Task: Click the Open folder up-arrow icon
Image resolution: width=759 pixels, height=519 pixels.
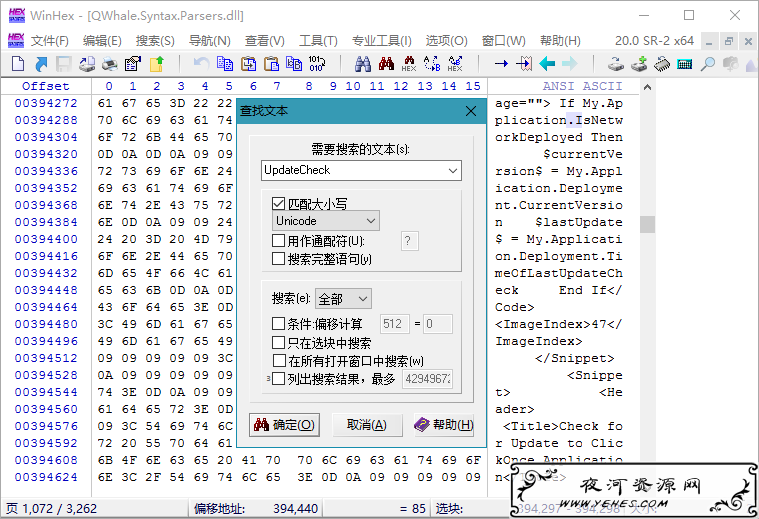Action: coord(156,63)
